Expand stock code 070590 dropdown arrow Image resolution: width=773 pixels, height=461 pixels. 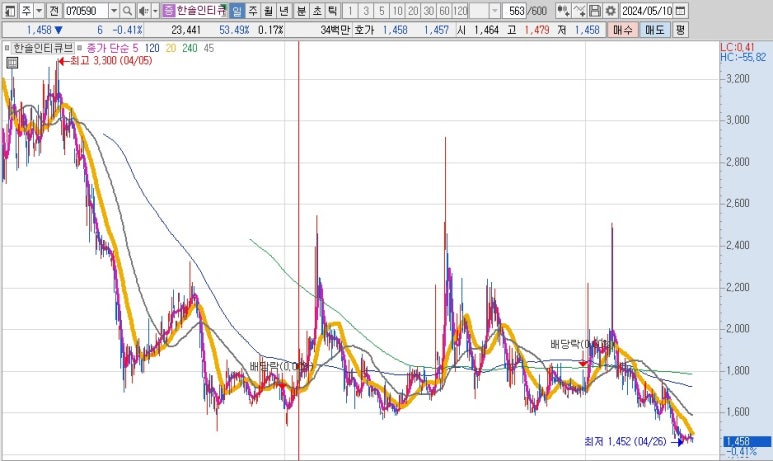point(114,10)
